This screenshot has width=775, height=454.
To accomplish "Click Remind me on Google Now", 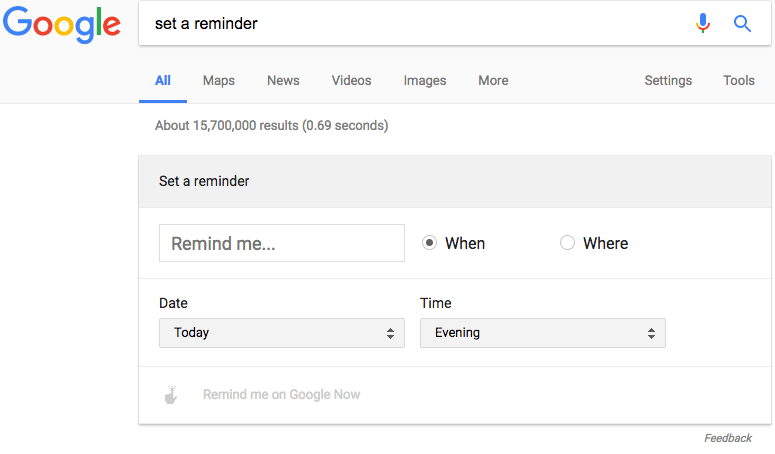I will click(x=281, y=395).
